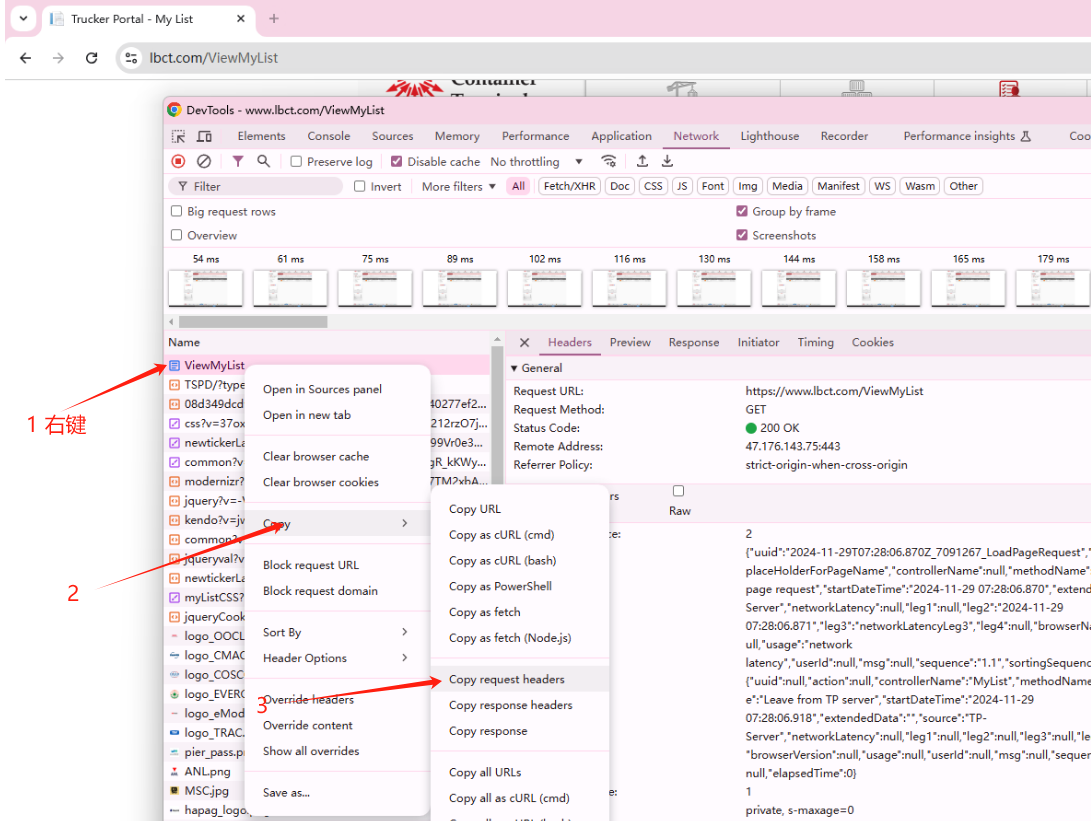The height and width of the screenshot is (821, 1091).
Task: Uncheck Group by frame
Action: [742, 211]
